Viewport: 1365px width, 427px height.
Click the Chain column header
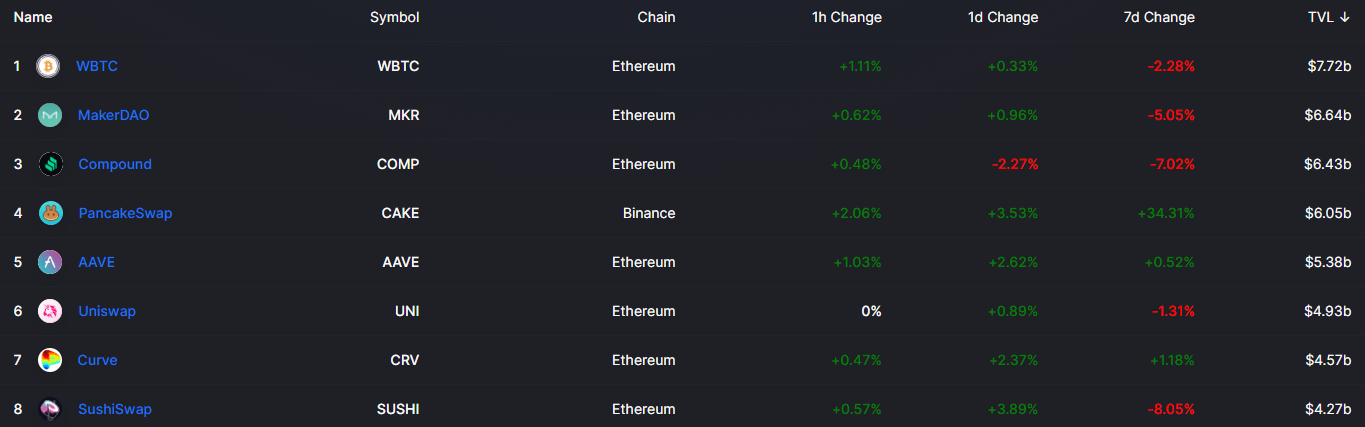coord(656,17)
